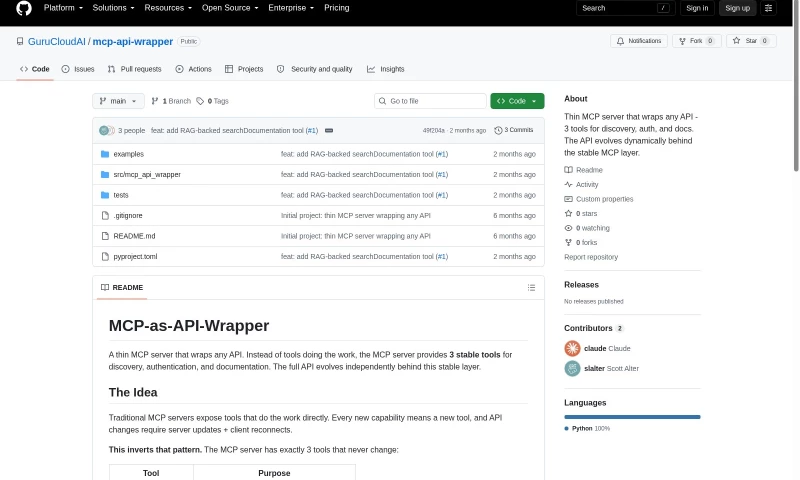Image resolution: width=800 pixels, height=480 pixels.
Task: Switch to the Actions tab
Action: (193, 69)
